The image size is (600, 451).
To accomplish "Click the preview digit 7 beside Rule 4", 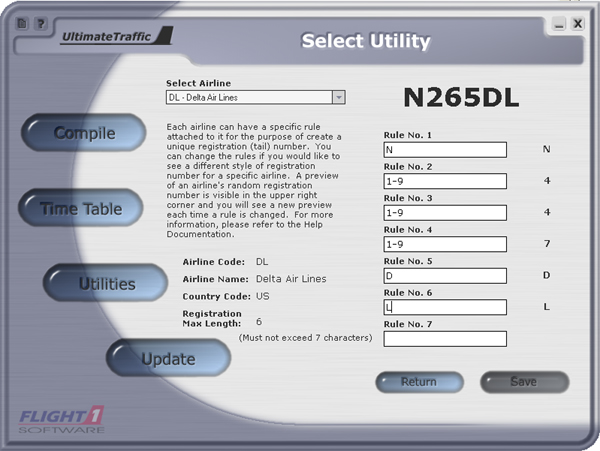I will tap(547, 244).
